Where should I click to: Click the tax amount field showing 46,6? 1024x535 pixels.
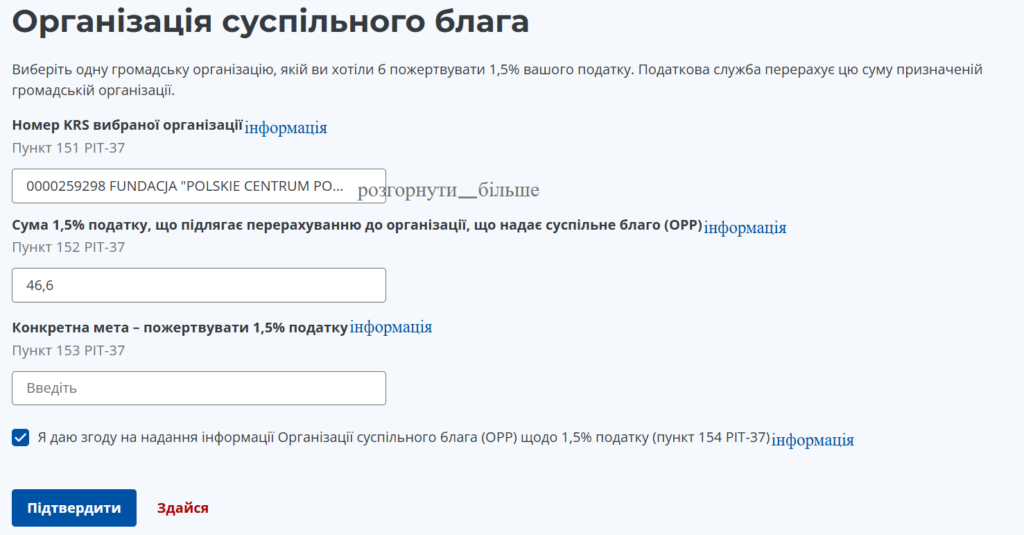pos(198,286)
